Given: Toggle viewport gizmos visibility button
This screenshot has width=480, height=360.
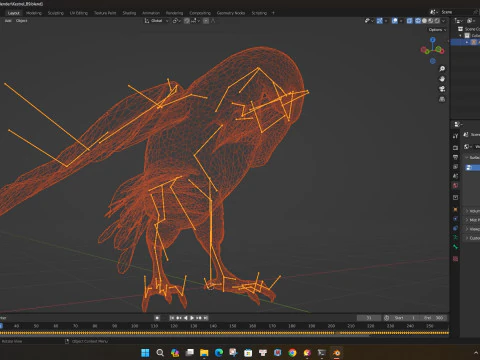Looking at the screenshot, I should [379, 21].
